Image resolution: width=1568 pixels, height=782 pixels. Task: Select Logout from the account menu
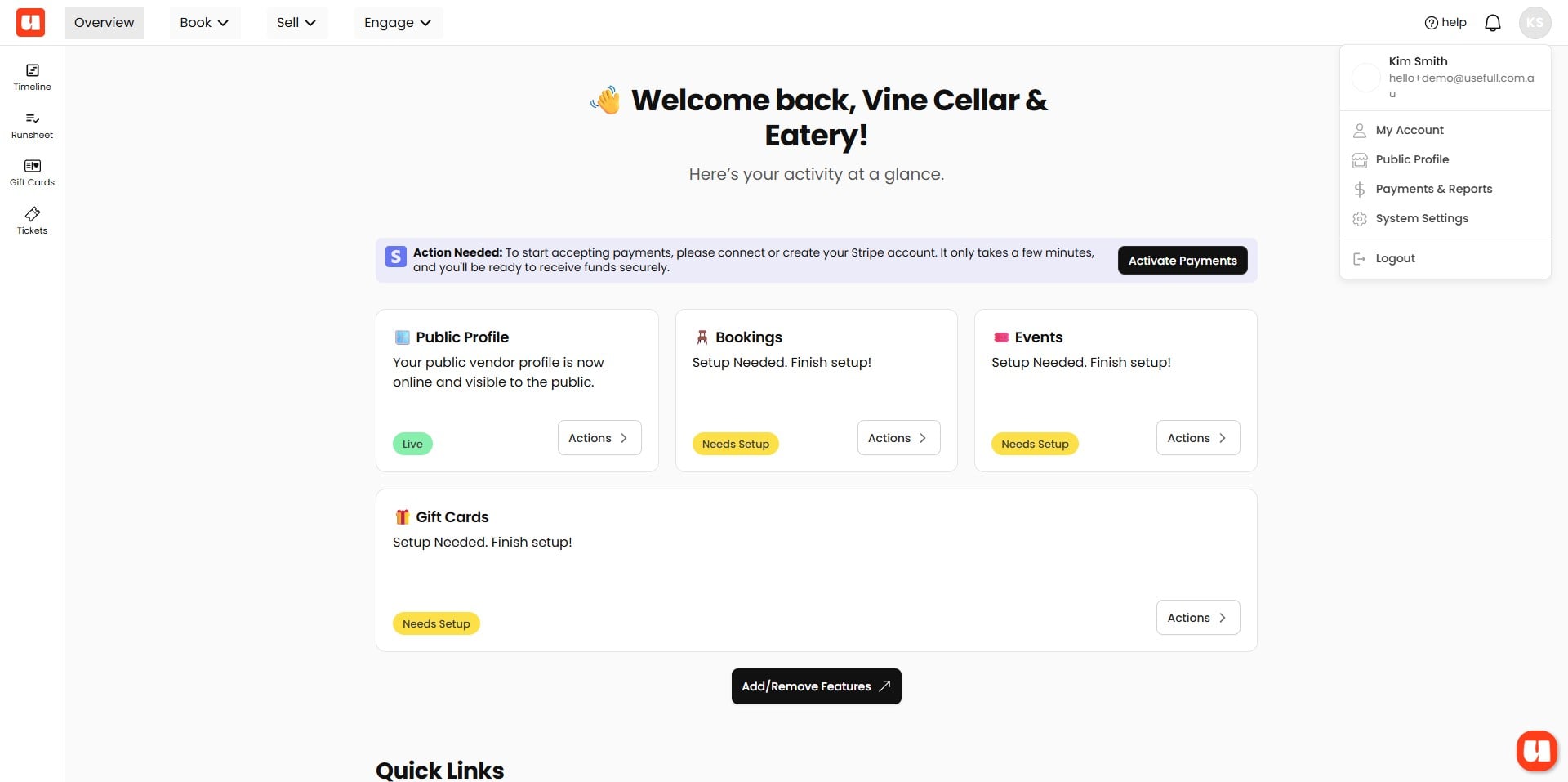coord(1394,258)
